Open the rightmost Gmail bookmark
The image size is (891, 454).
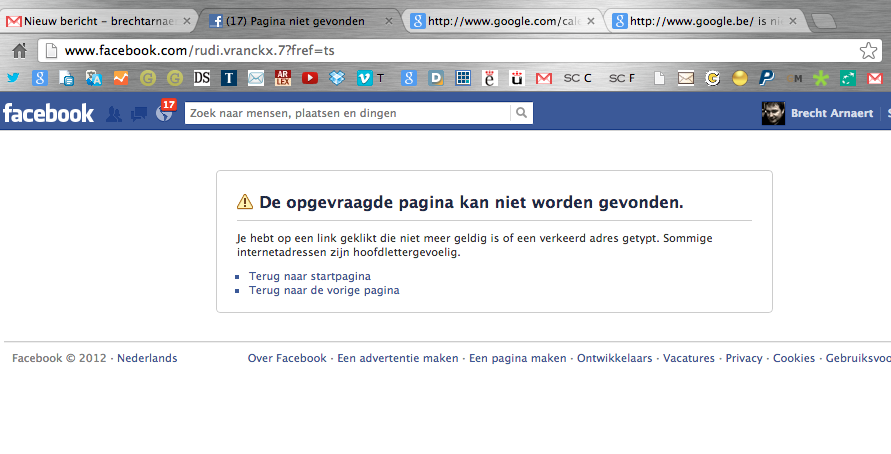coord(875,78)
